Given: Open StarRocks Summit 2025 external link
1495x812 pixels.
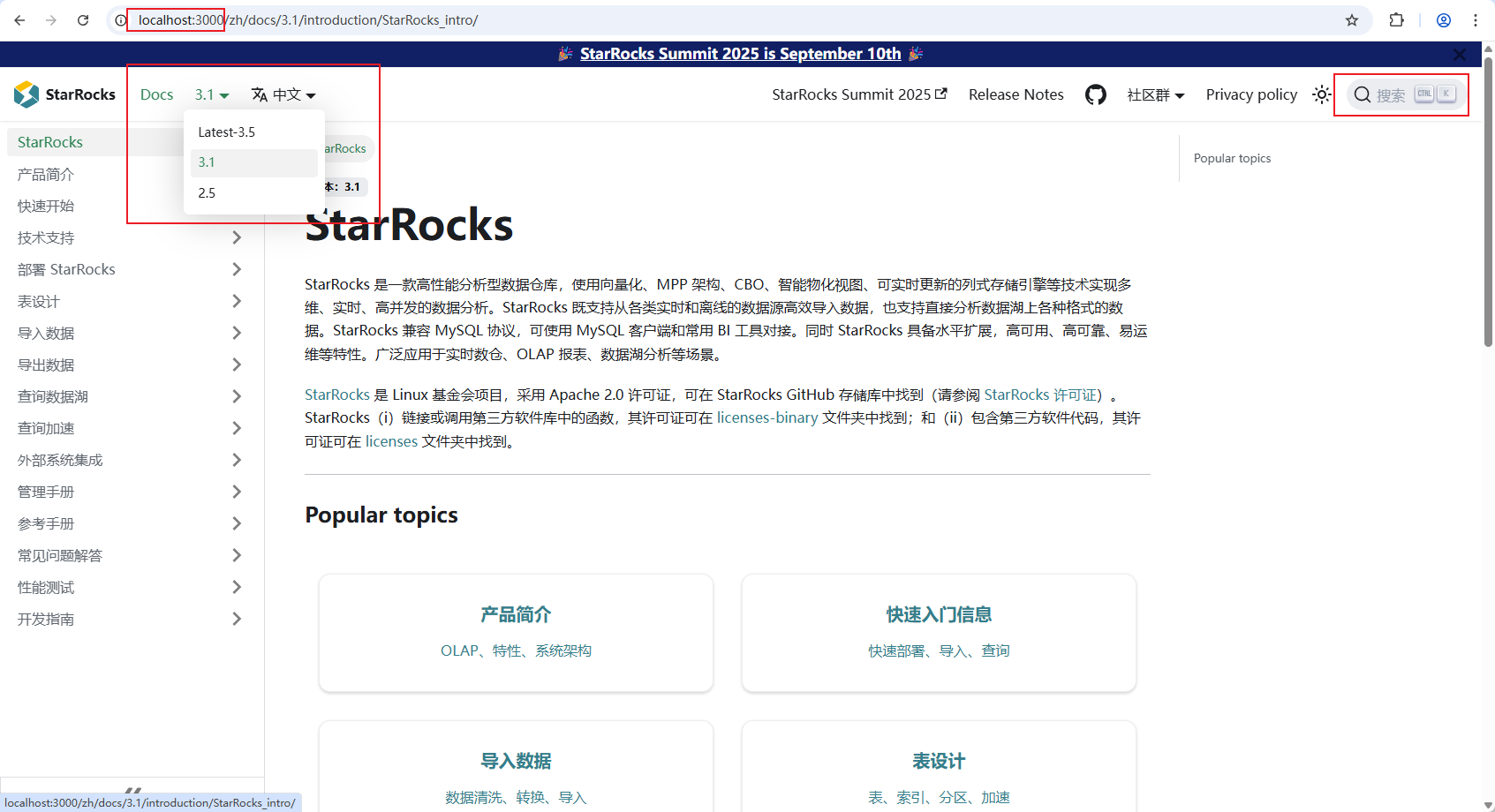Looking at the screenshot, I should [859, 94].
